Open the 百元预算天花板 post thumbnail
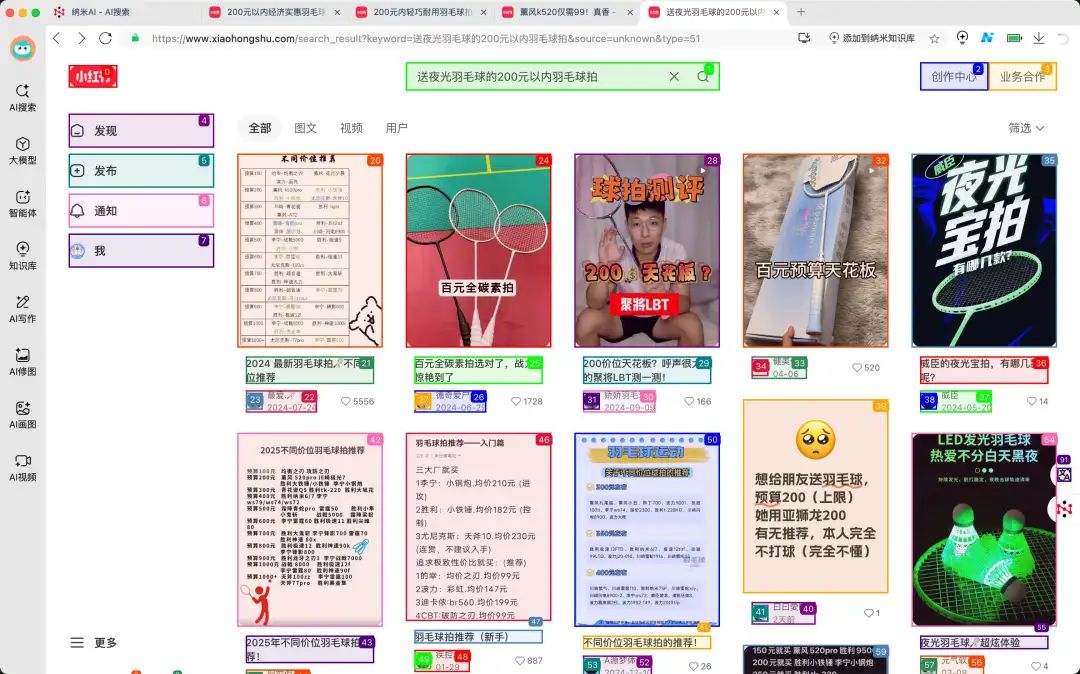Viewport: 1080px width, 674px height. point(816,251)
